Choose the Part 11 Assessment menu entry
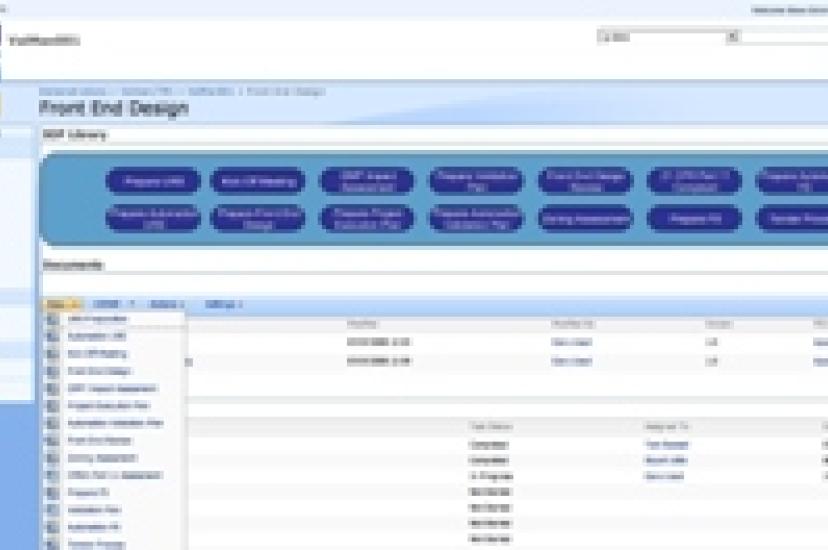The height and width of the screenshot is (550, 828). (114, 475)
